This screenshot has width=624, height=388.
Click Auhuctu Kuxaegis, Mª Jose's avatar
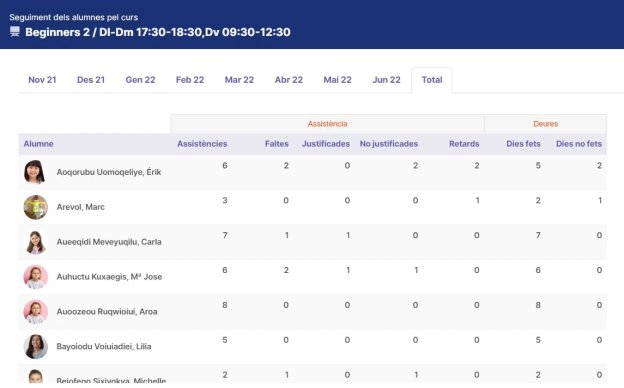[x=35, y=277]
